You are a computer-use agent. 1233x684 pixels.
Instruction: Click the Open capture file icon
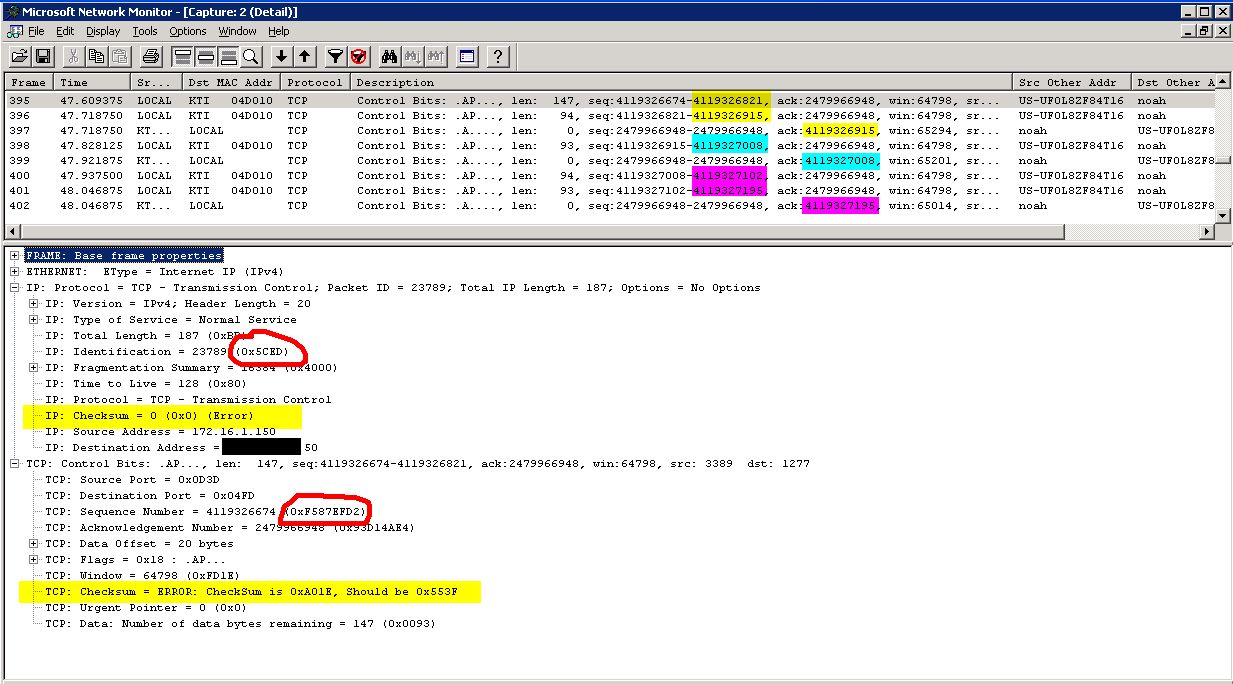coord(19,56)
